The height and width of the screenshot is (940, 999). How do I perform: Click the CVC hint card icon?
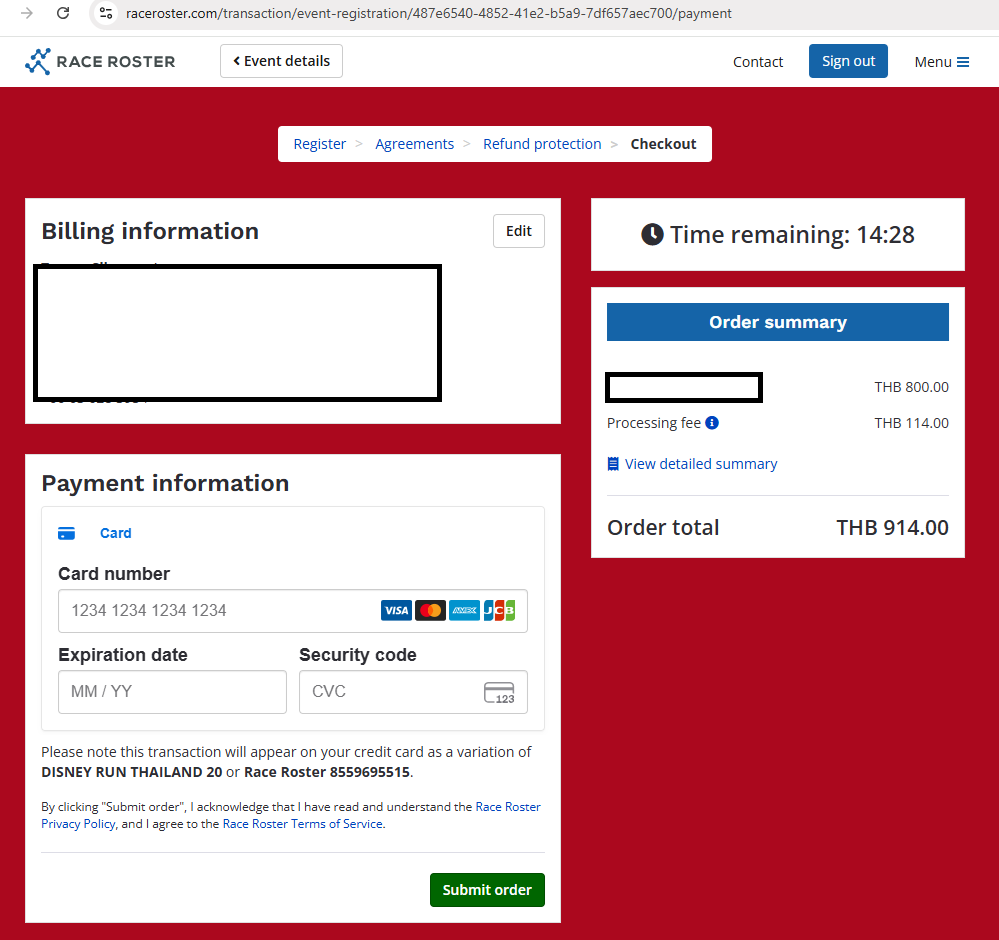500,693
